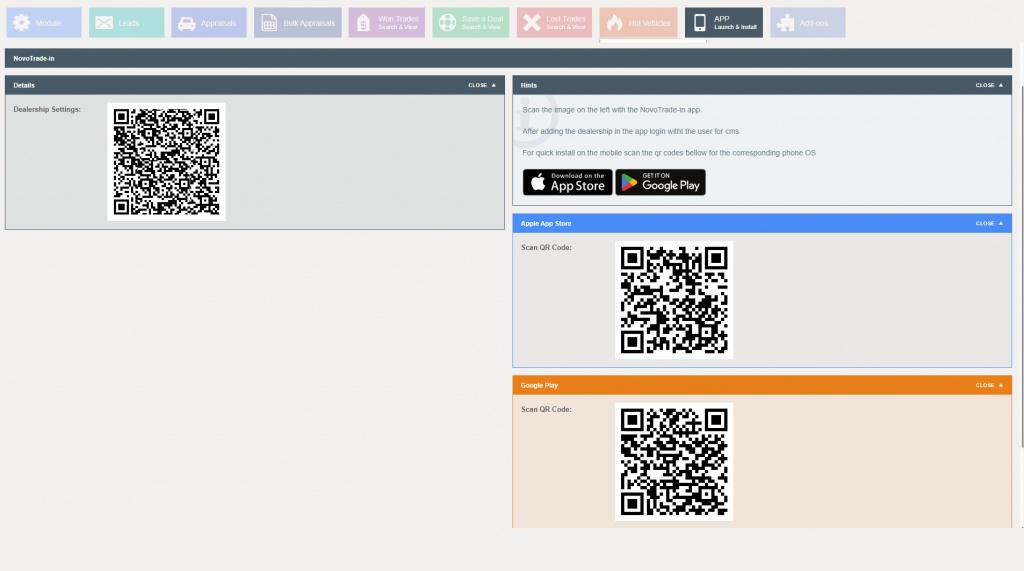Click the Module gear icon
Viewport: 1024px width, 571px height.
22,23
